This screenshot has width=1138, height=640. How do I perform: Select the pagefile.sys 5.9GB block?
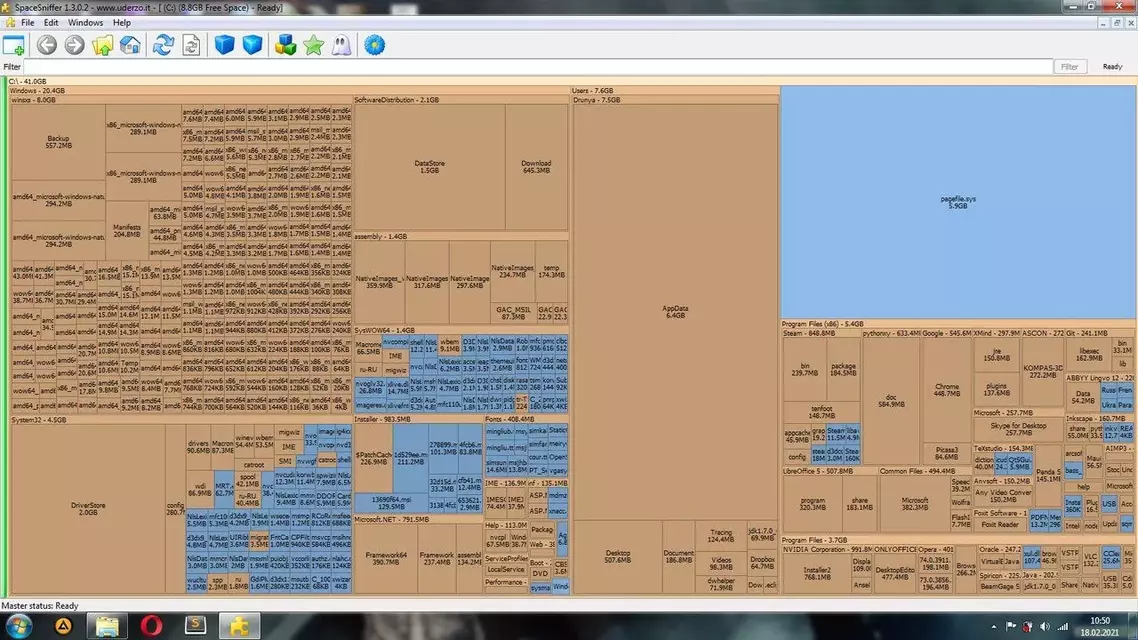[958, 202]
